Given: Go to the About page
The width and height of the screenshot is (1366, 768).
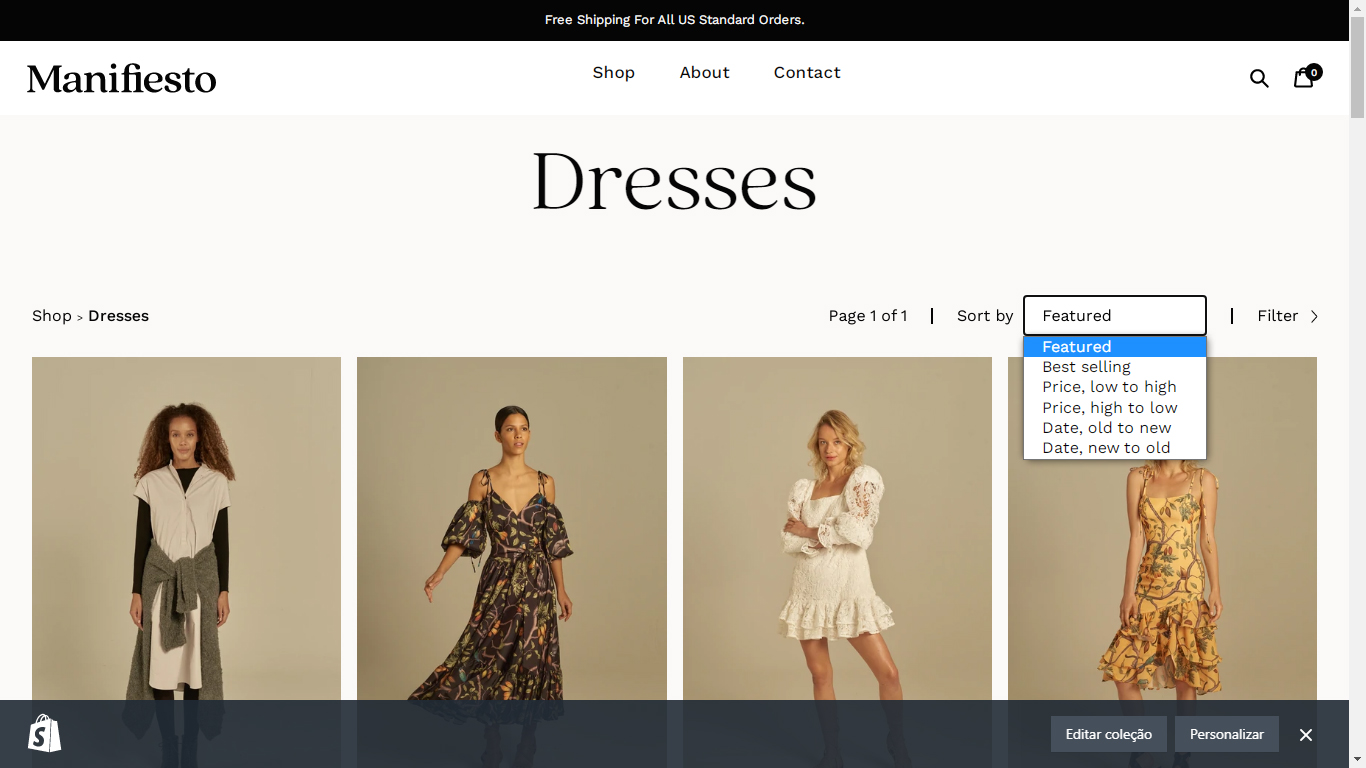Looking at the screenshot, I should [x=704, y=73].
